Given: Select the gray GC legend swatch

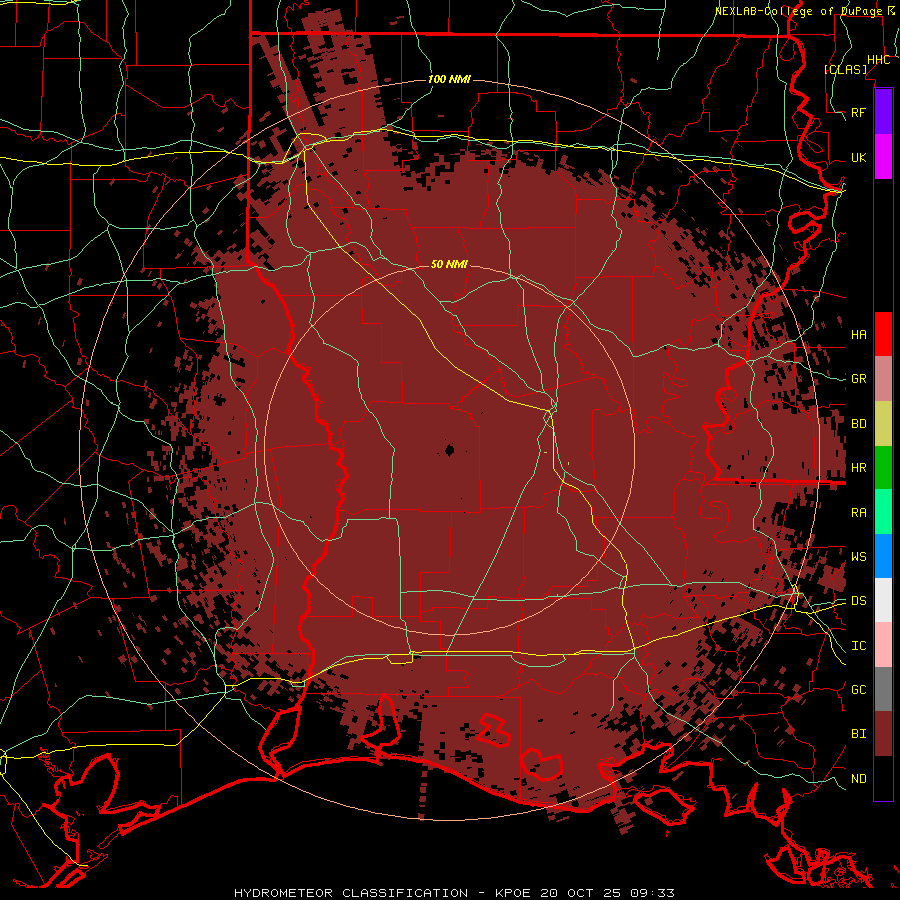Looking at the screenshot, I should tap(883, 689).
